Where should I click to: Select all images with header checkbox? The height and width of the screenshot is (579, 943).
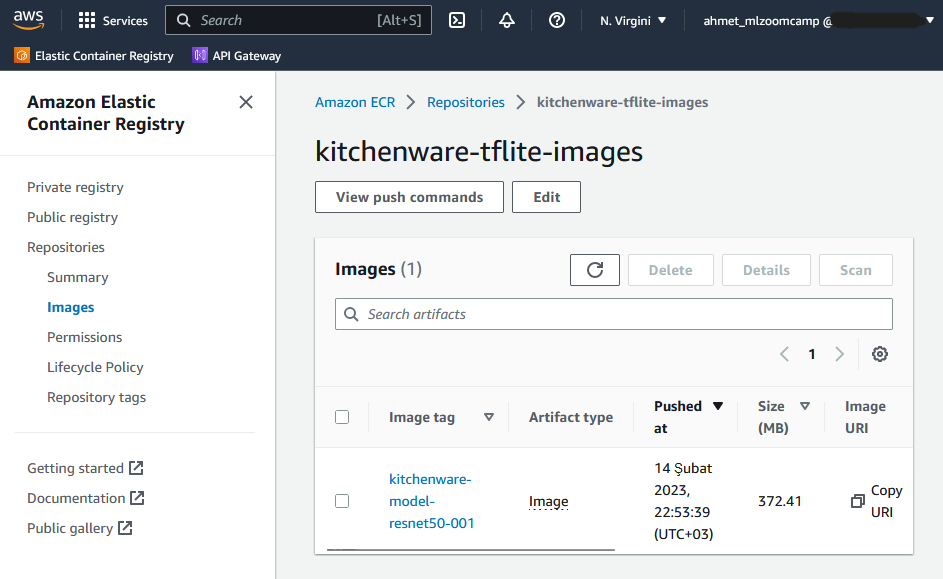342,417
